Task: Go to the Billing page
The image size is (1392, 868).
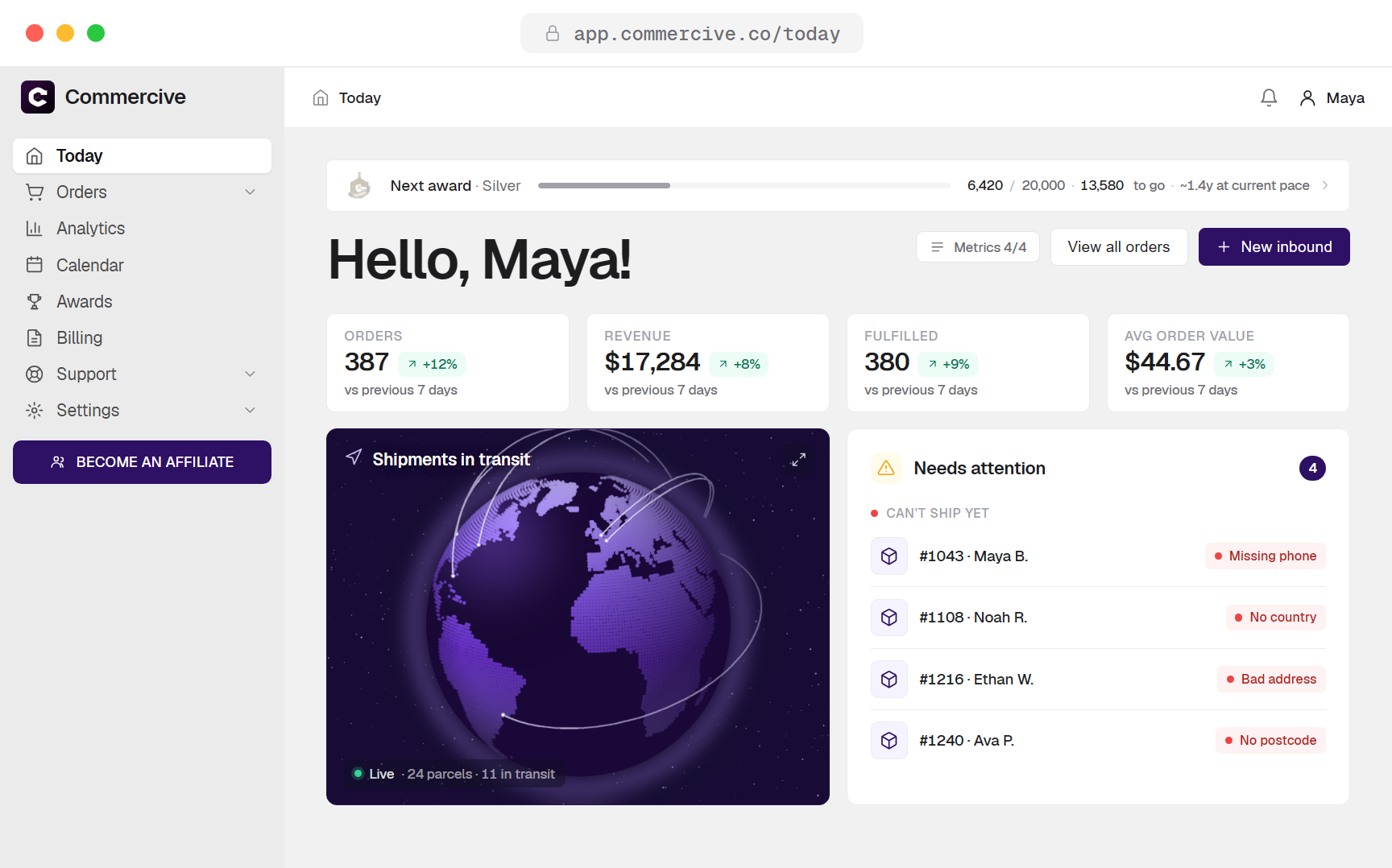Action: coord(142,337)
